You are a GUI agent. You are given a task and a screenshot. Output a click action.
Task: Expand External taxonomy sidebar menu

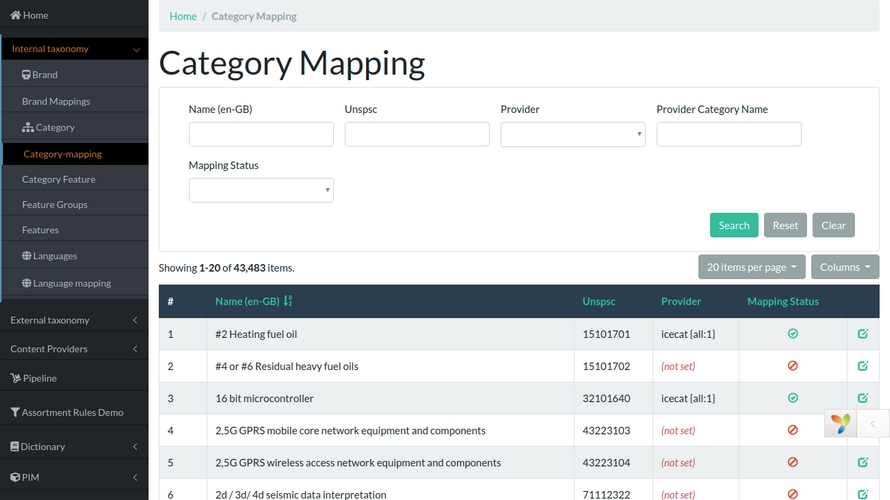click(x=74, y=320)
